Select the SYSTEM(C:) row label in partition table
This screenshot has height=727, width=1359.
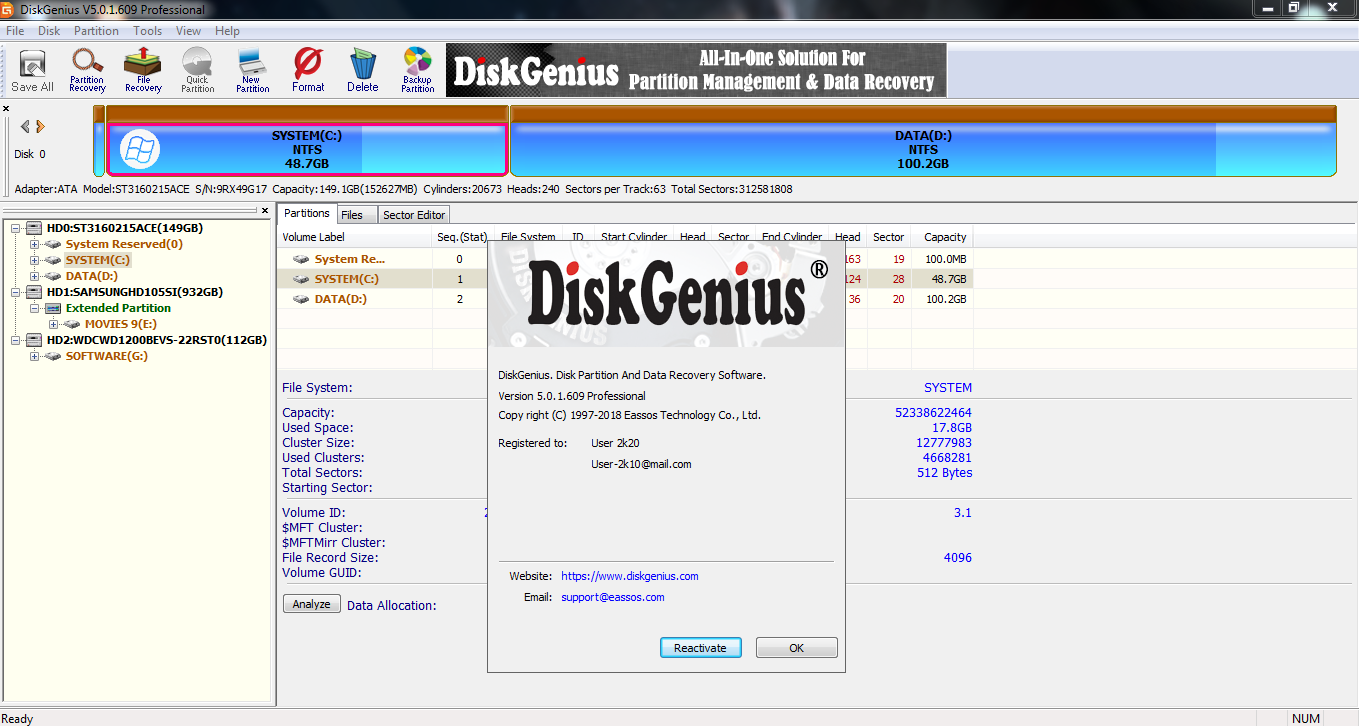pos(346,279)
